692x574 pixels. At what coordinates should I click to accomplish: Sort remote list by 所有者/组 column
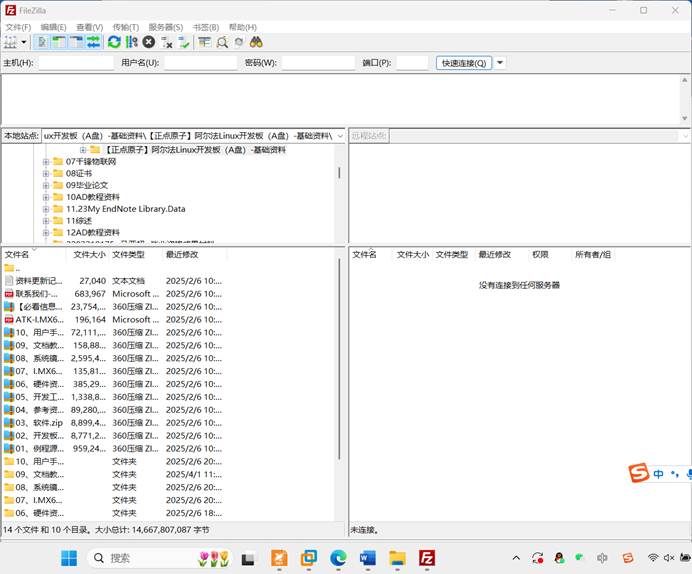[x=593, y=255]
